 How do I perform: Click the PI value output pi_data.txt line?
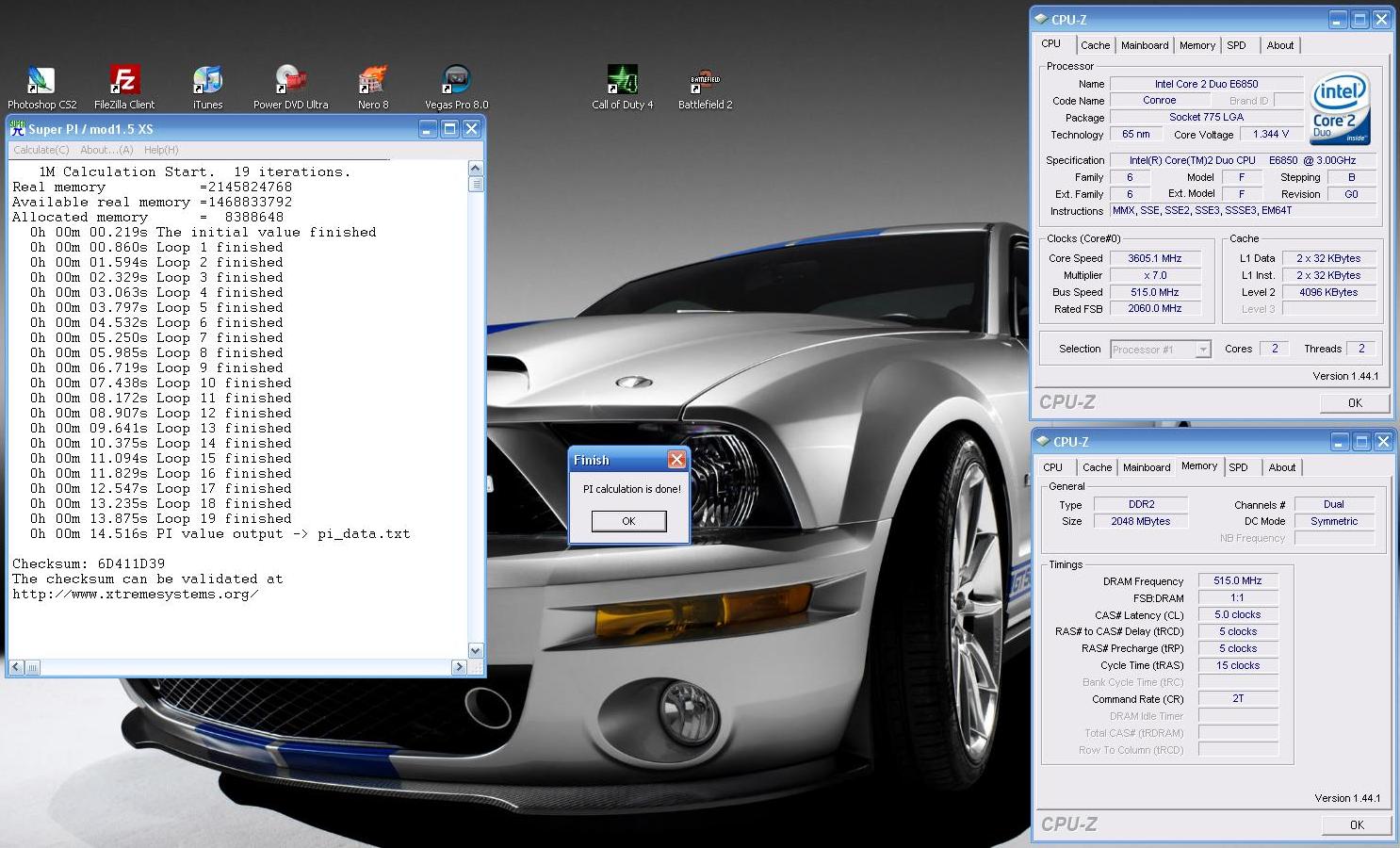[x=220, y=533]
